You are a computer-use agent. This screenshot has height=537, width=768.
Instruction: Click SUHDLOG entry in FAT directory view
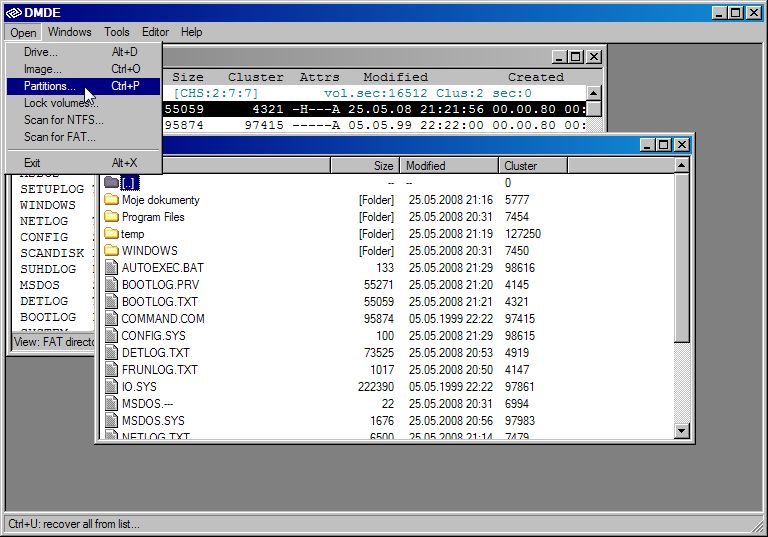(48, 269)
